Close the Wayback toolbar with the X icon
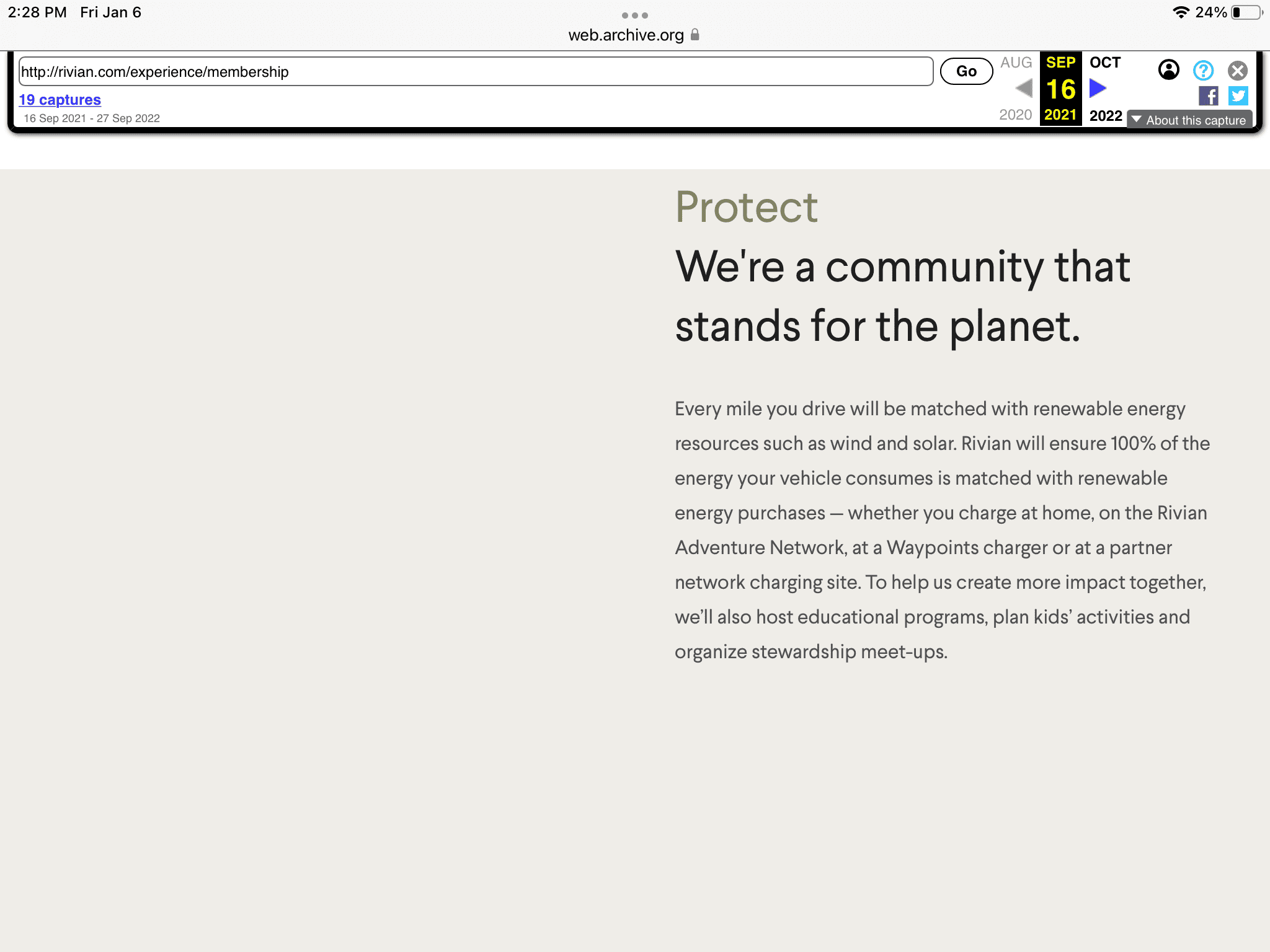Image resolution: width=1270 pixels, height=952 pixels. coord(1238,70)
